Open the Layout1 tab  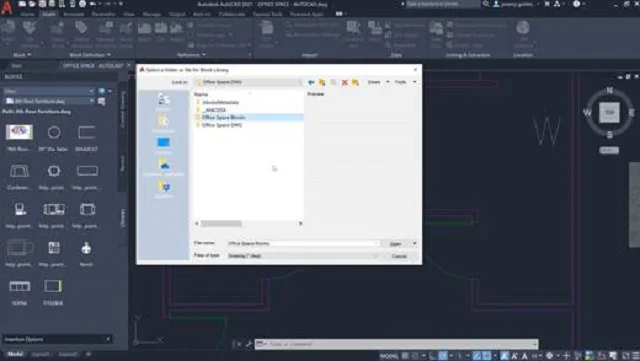pyautogui.click(x=41, y=354)
